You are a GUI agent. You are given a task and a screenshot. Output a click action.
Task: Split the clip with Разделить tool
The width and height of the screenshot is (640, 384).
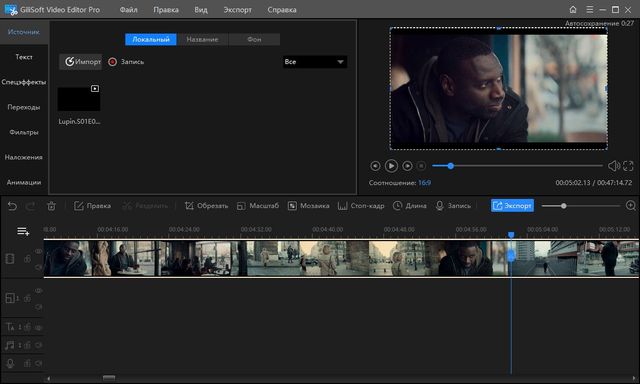click(x=145, y=206)
